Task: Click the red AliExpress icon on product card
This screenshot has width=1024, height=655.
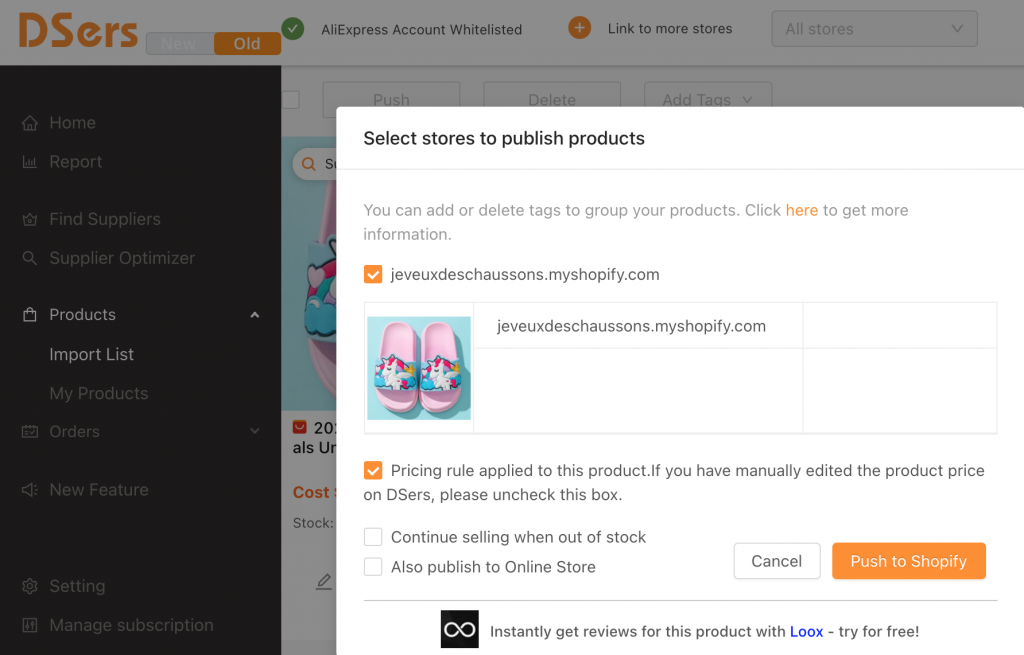Action: tap(300, 428)
